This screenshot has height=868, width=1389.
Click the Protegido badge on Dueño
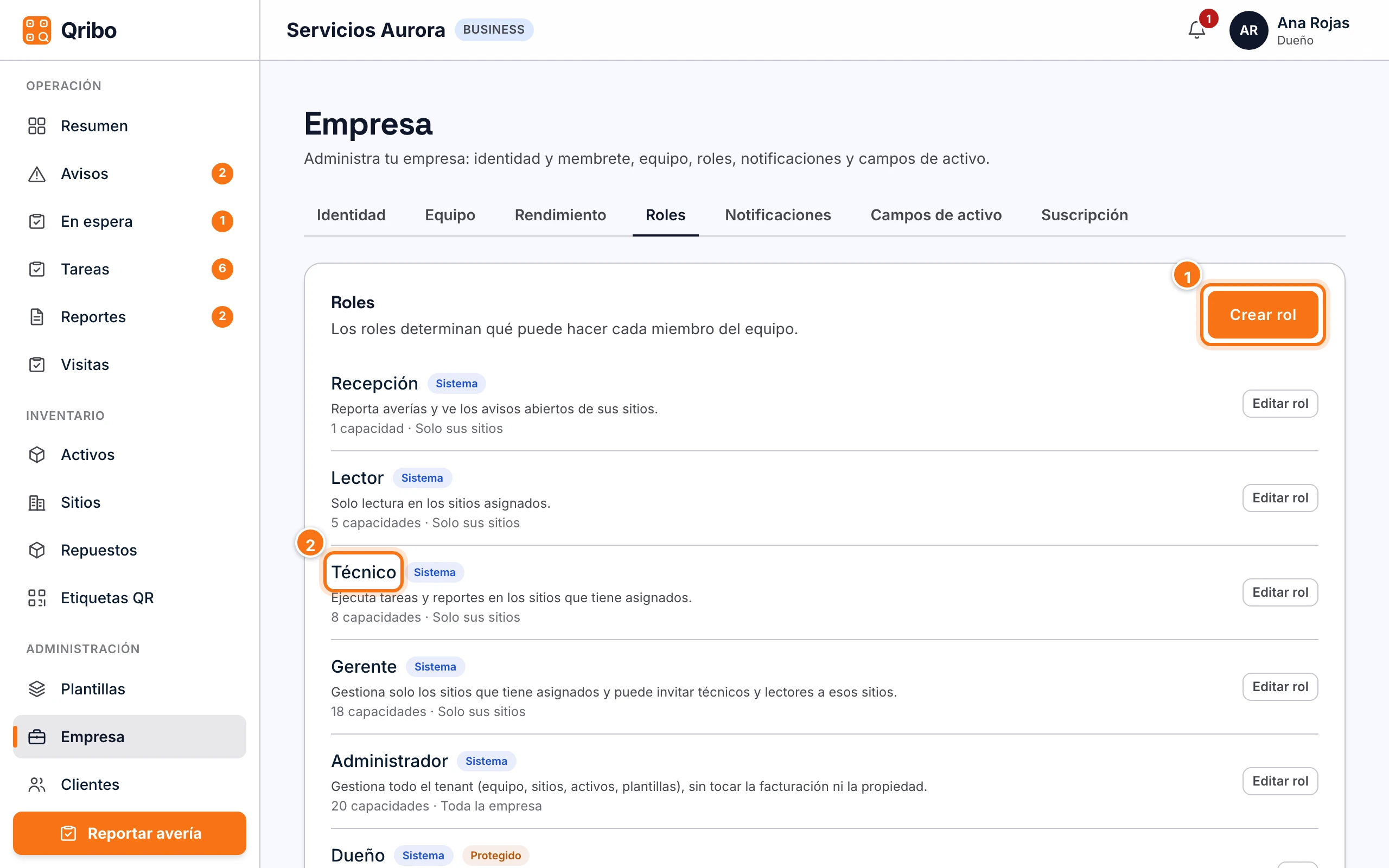(x=495, y=856)
